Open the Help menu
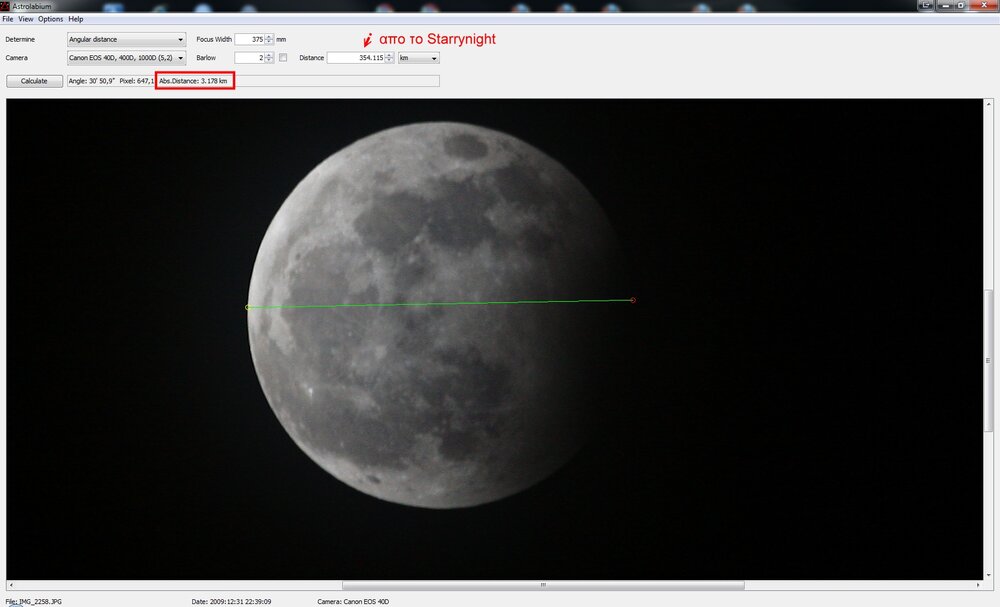The height and width of the screenshot is (607, 1000). click(x=75, y=18)
